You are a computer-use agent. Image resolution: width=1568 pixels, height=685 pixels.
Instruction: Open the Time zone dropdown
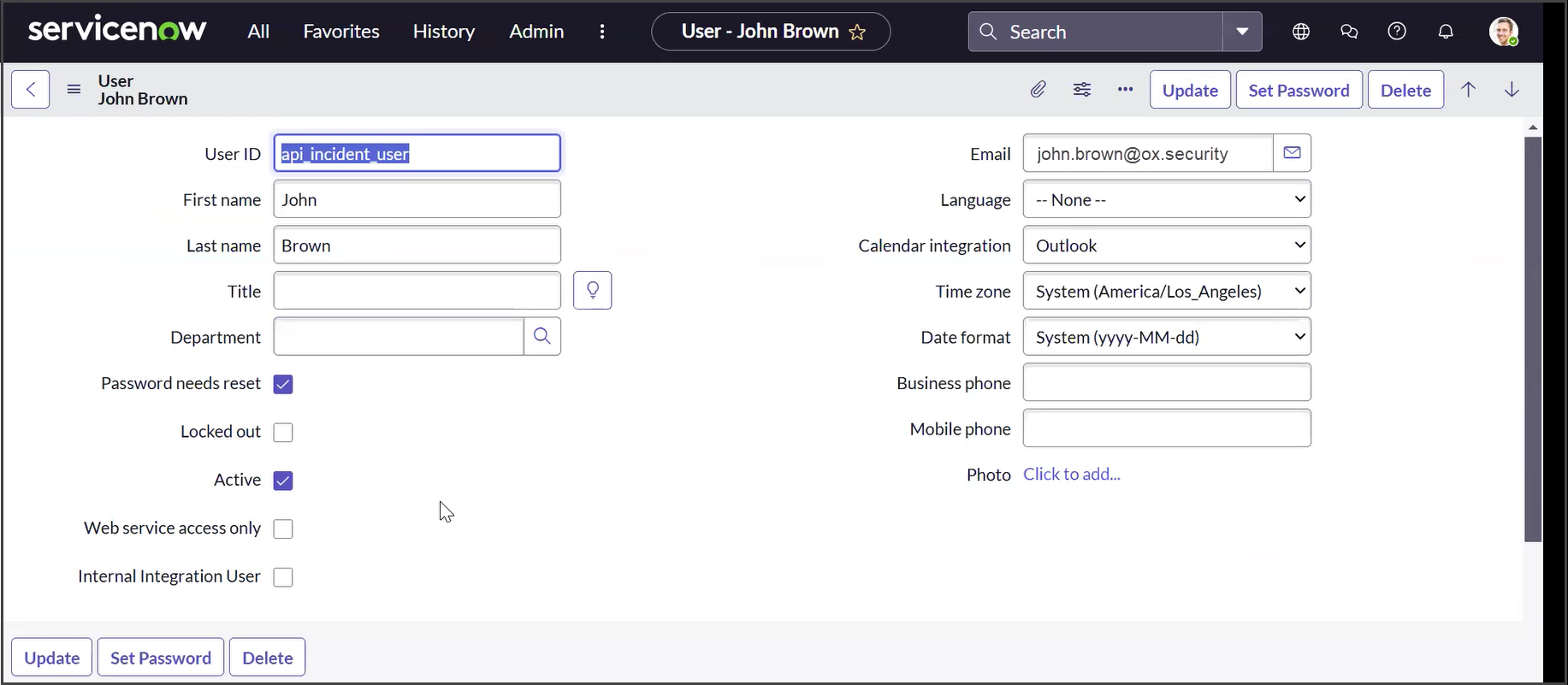pos(1167,292)
